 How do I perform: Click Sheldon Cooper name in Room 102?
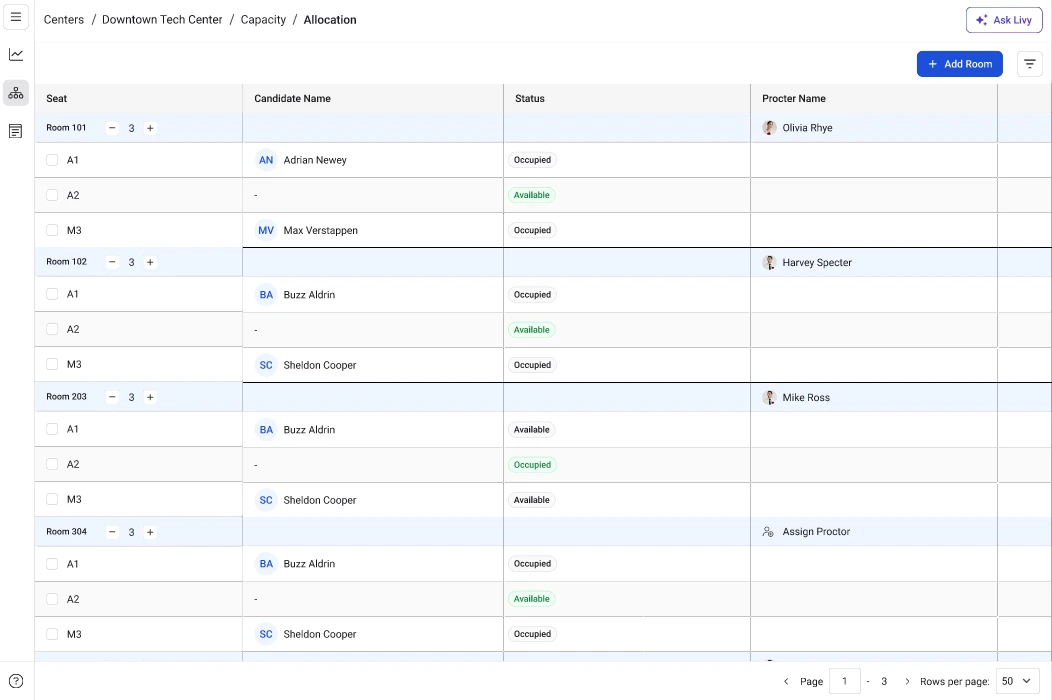(x=319, y=365)
